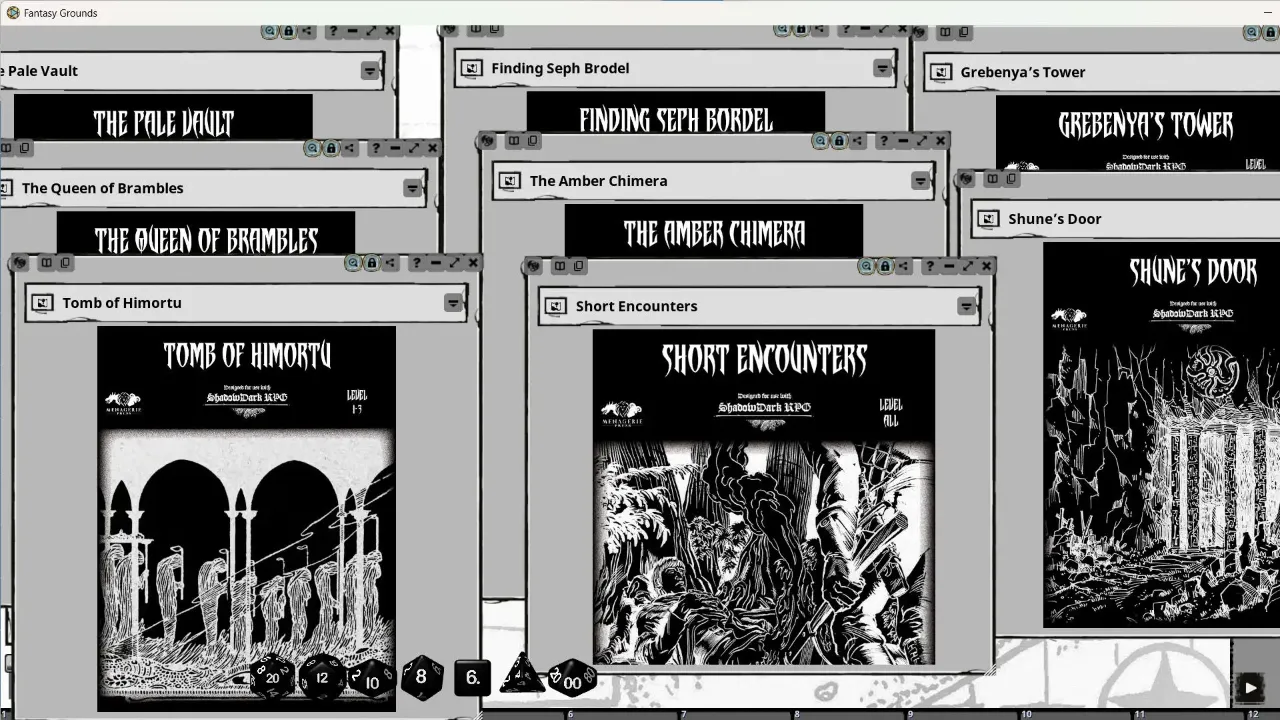Click the Short Encounters title field
The width and height of the screenshot is (1280, 720).
(759, 306)
